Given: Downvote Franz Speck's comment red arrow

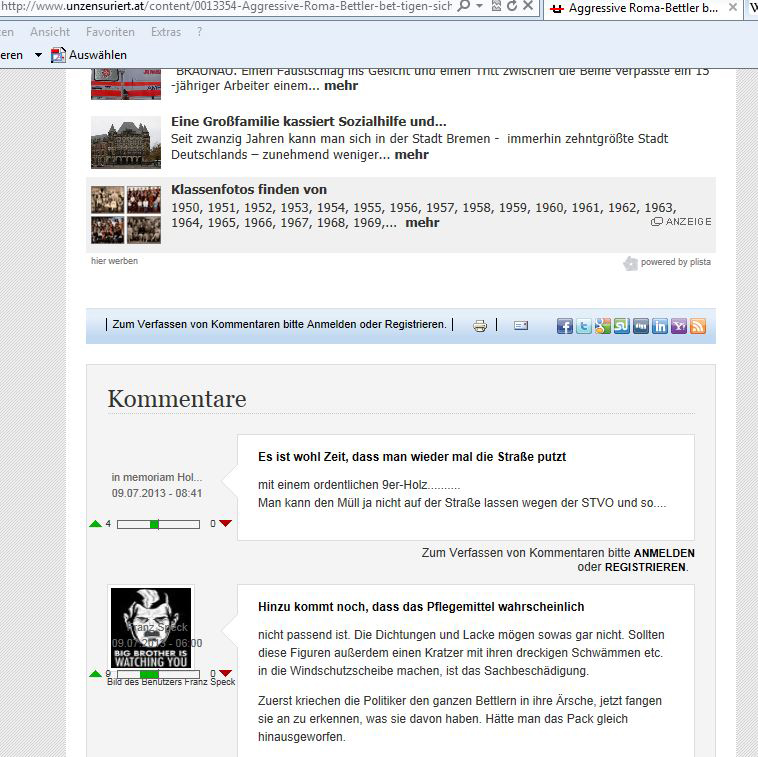Looking at the screenshot, I should pos(225,673).
